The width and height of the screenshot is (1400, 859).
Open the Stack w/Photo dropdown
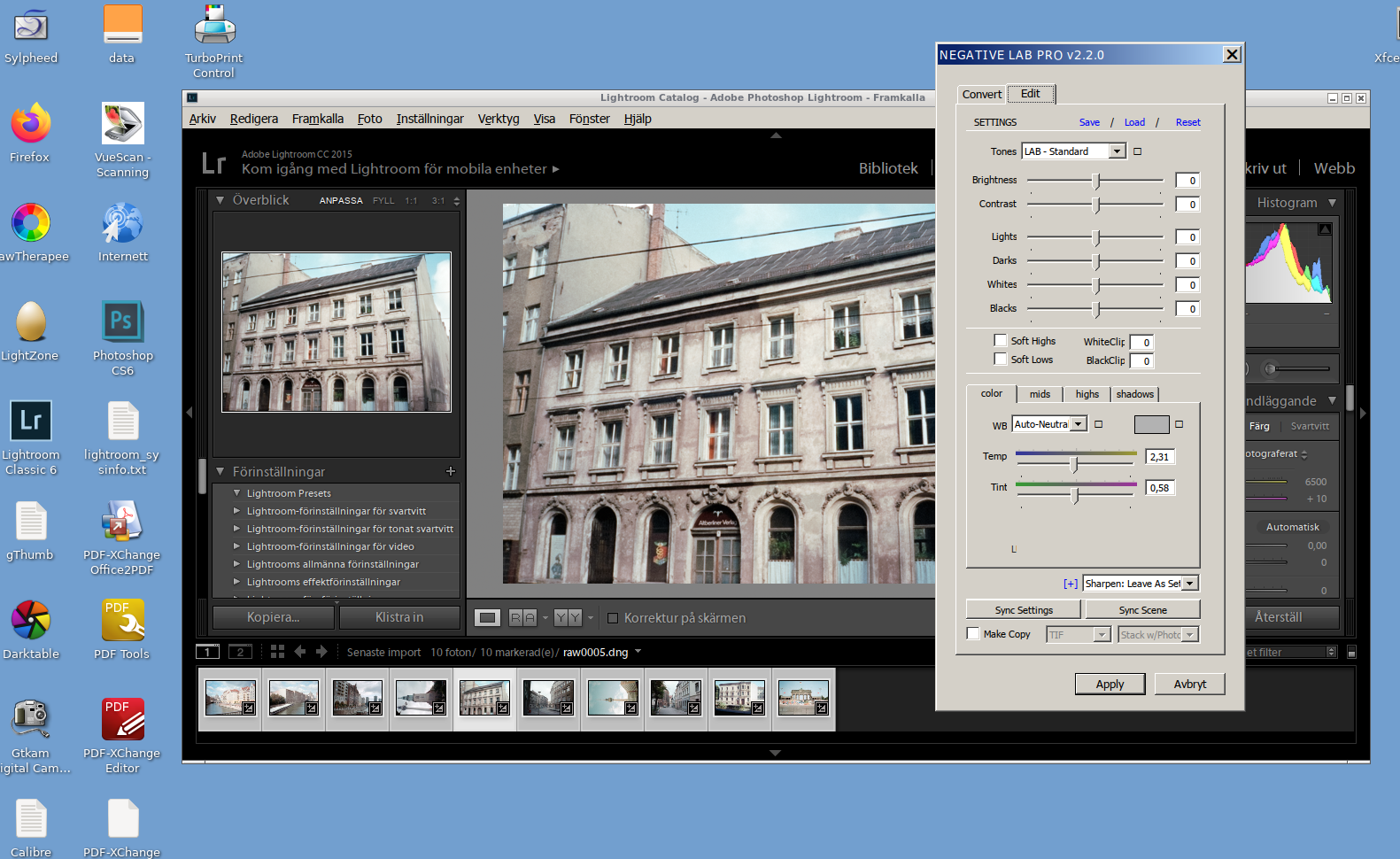pos(1158,634)
